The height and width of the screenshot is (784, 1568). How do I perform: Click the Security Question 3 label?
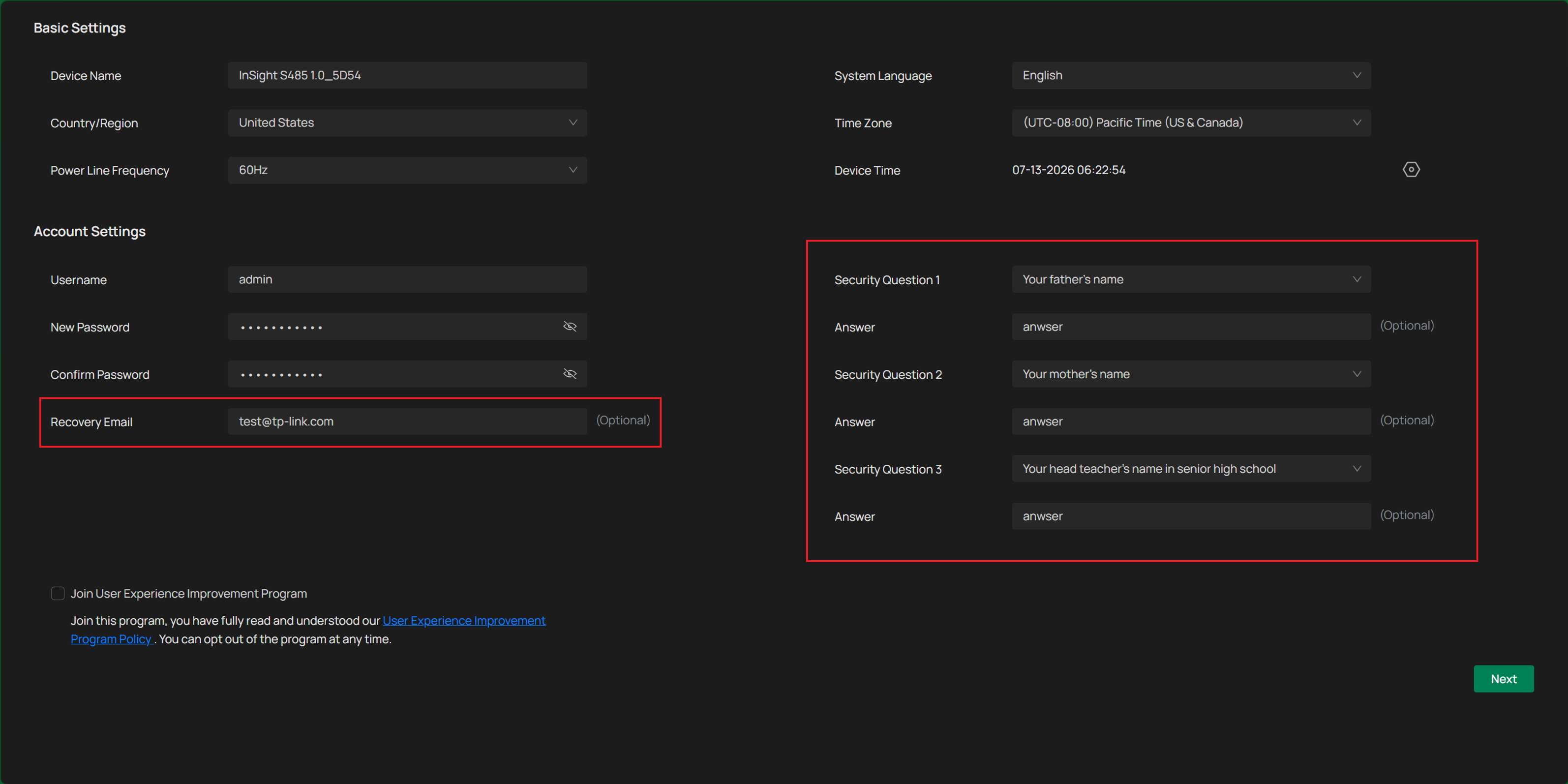[888, 469]
